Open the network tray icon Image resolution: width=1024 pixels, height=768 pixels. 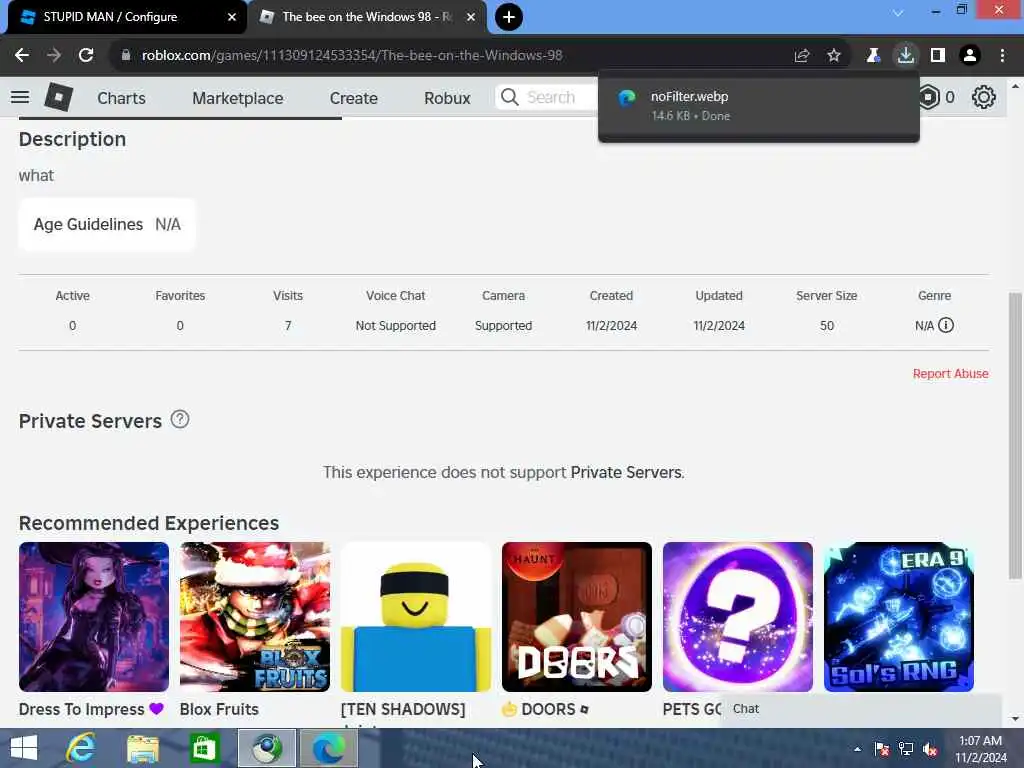(906, 749)
